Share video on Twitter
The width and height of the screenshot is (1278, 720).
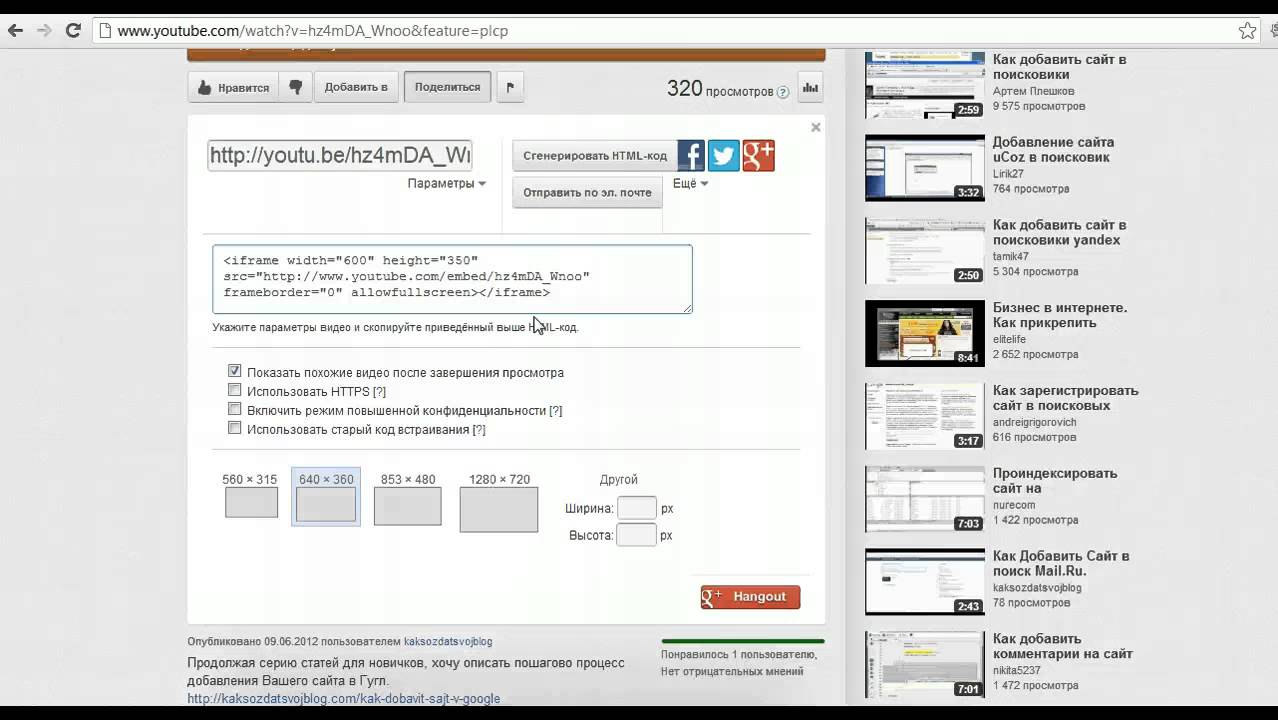[x=724, y=155]
